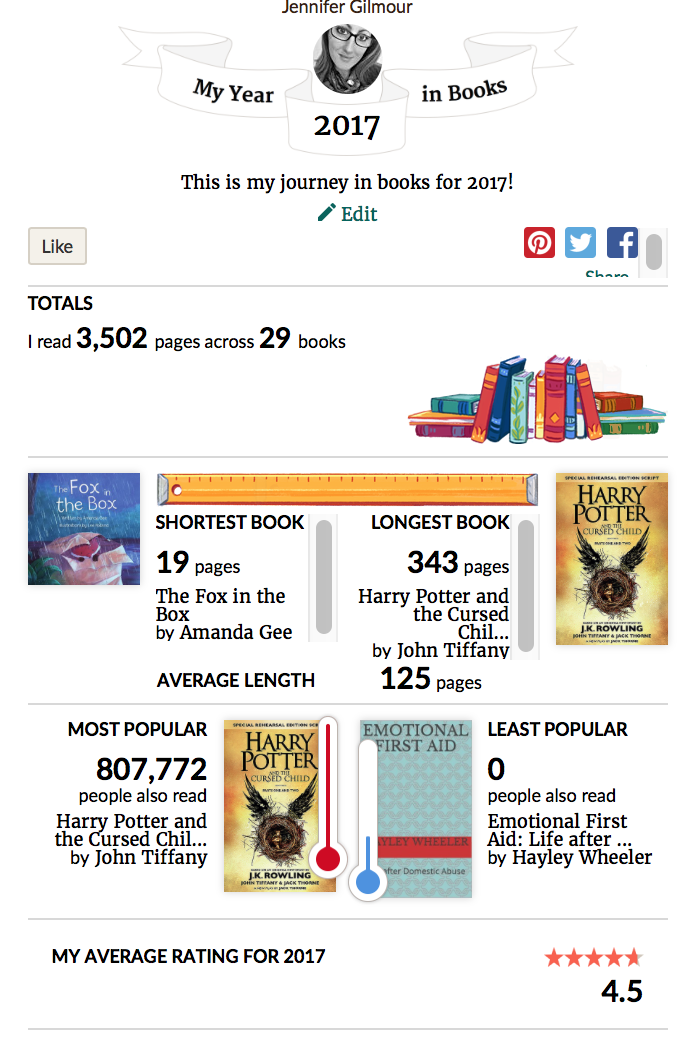This screenshot has width=688, height=1046.
Task: Click the longest book scrollbar
Action: (x=526, y=586)
